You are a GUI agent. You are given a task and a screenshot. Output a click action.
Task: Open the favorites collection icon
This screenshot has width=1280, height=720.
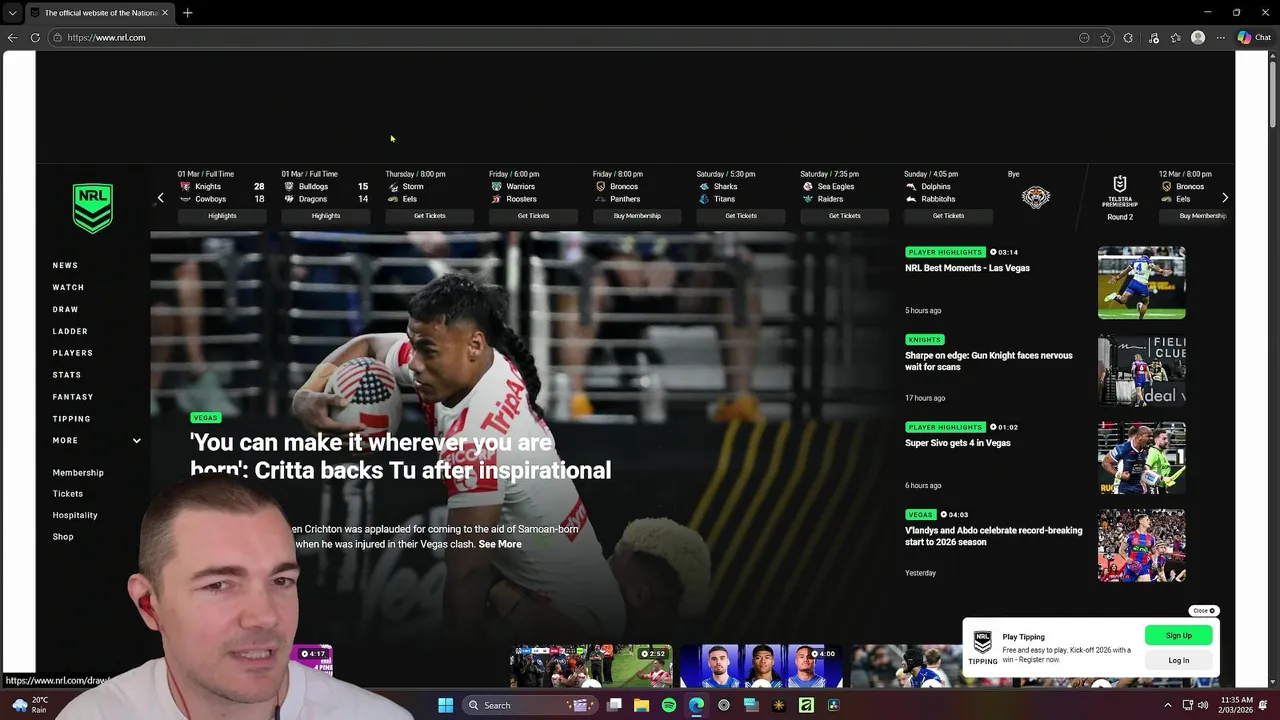click(x=1176, y=37)
